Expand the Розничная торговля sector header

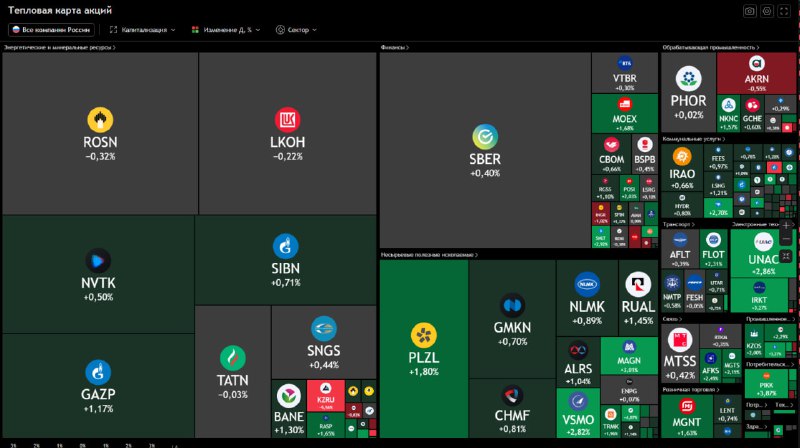(691, 389)
